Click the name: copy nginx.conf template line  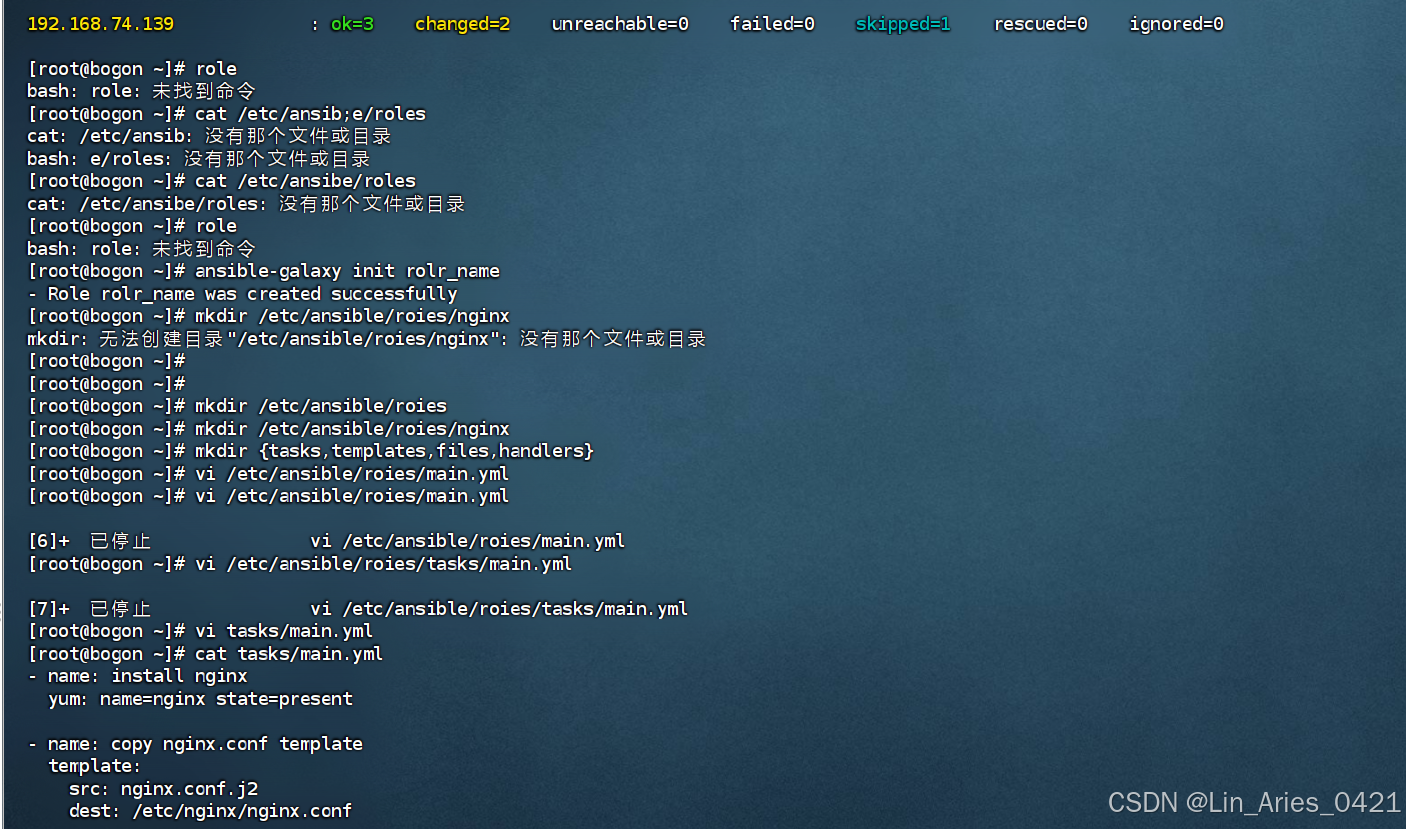pos(195,744)
